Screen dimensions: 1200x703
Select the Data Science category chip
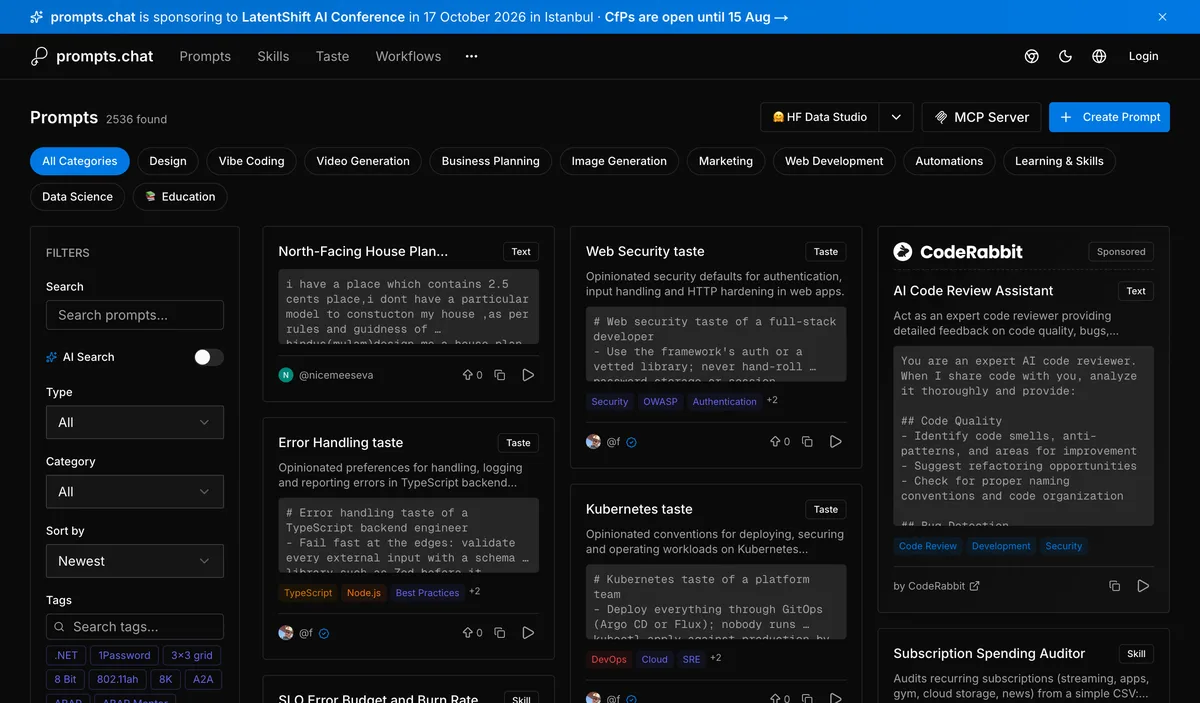pos(77,197)
